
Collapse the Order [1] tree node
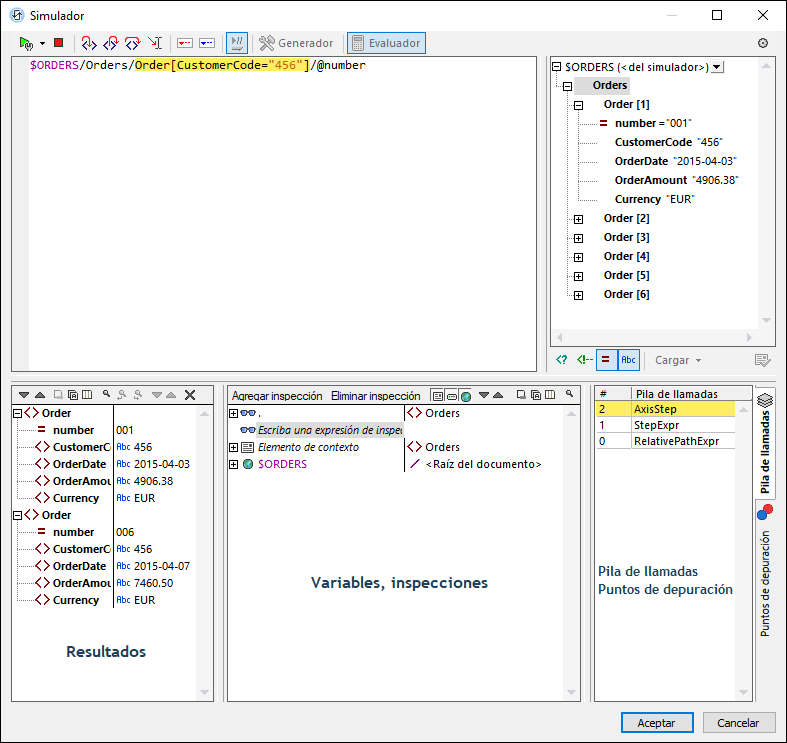tap(578, 105)
